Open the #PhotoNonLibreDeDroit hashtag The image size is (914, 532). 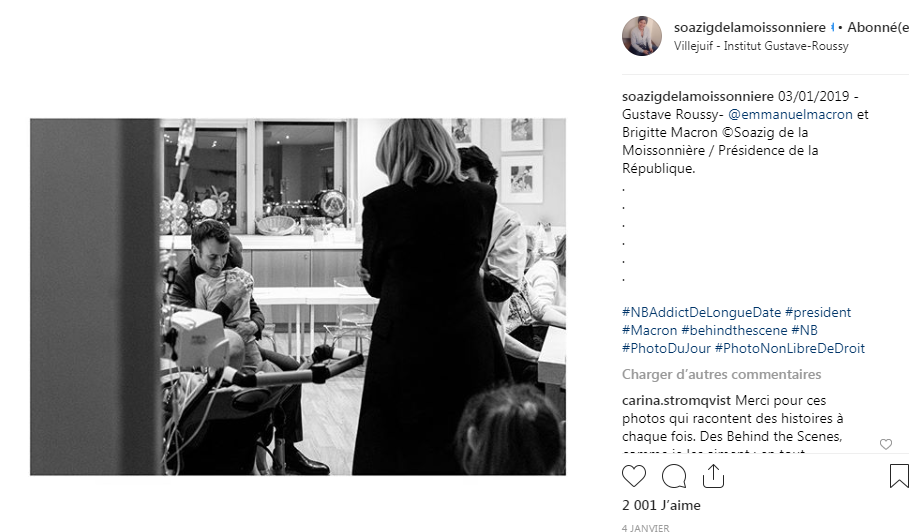(790, 348)
